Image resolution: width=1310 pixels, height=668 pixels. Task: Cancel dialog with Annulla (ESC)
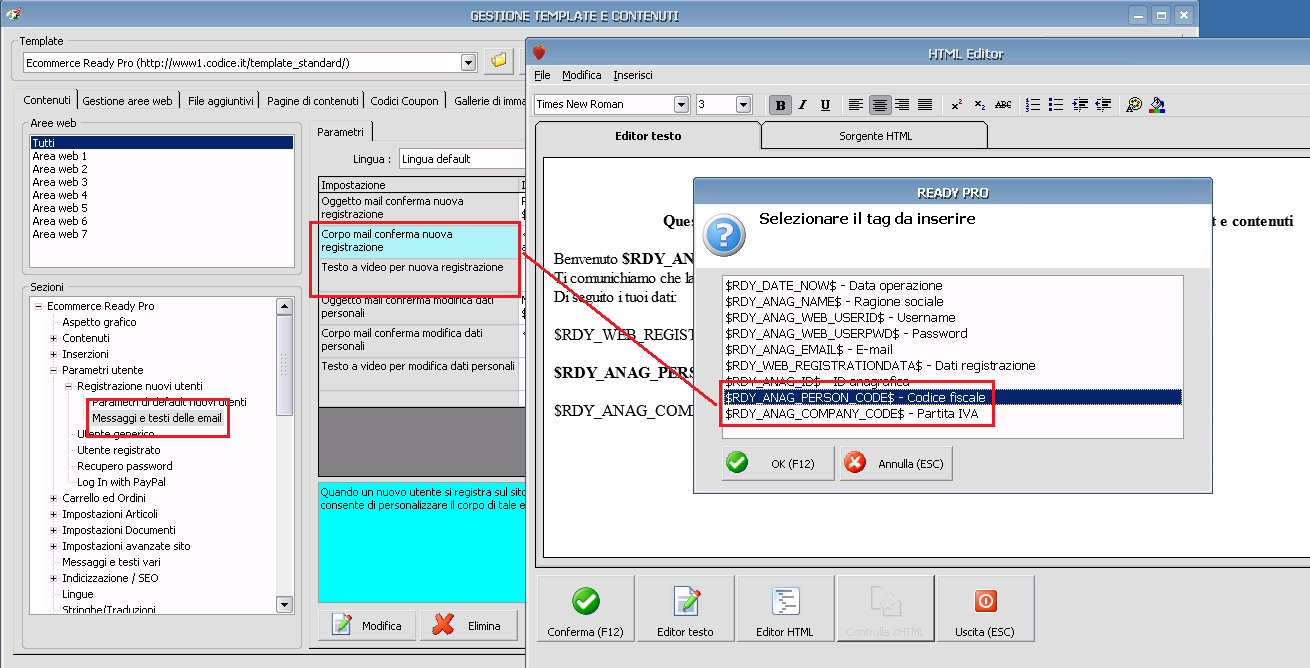pos(896,464)
